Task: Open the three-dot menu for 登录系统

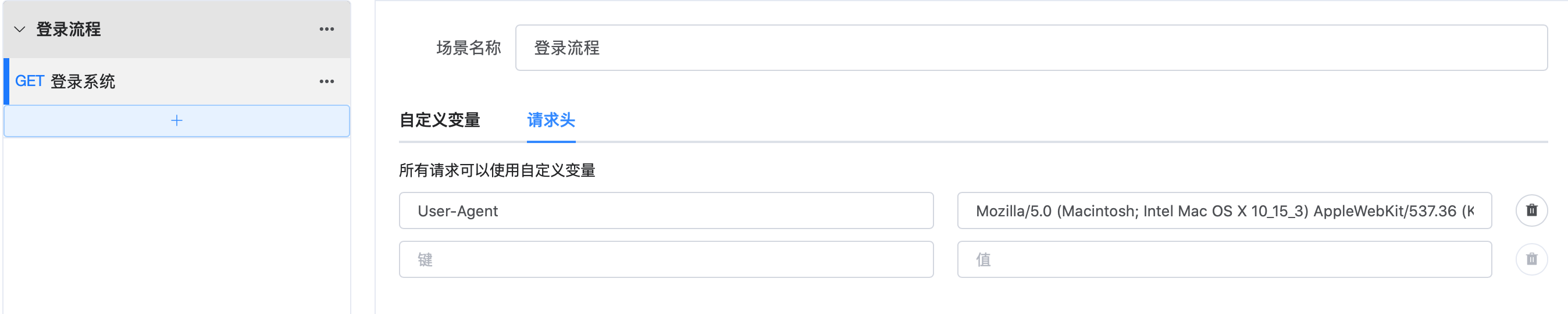Action: (327, 81)
